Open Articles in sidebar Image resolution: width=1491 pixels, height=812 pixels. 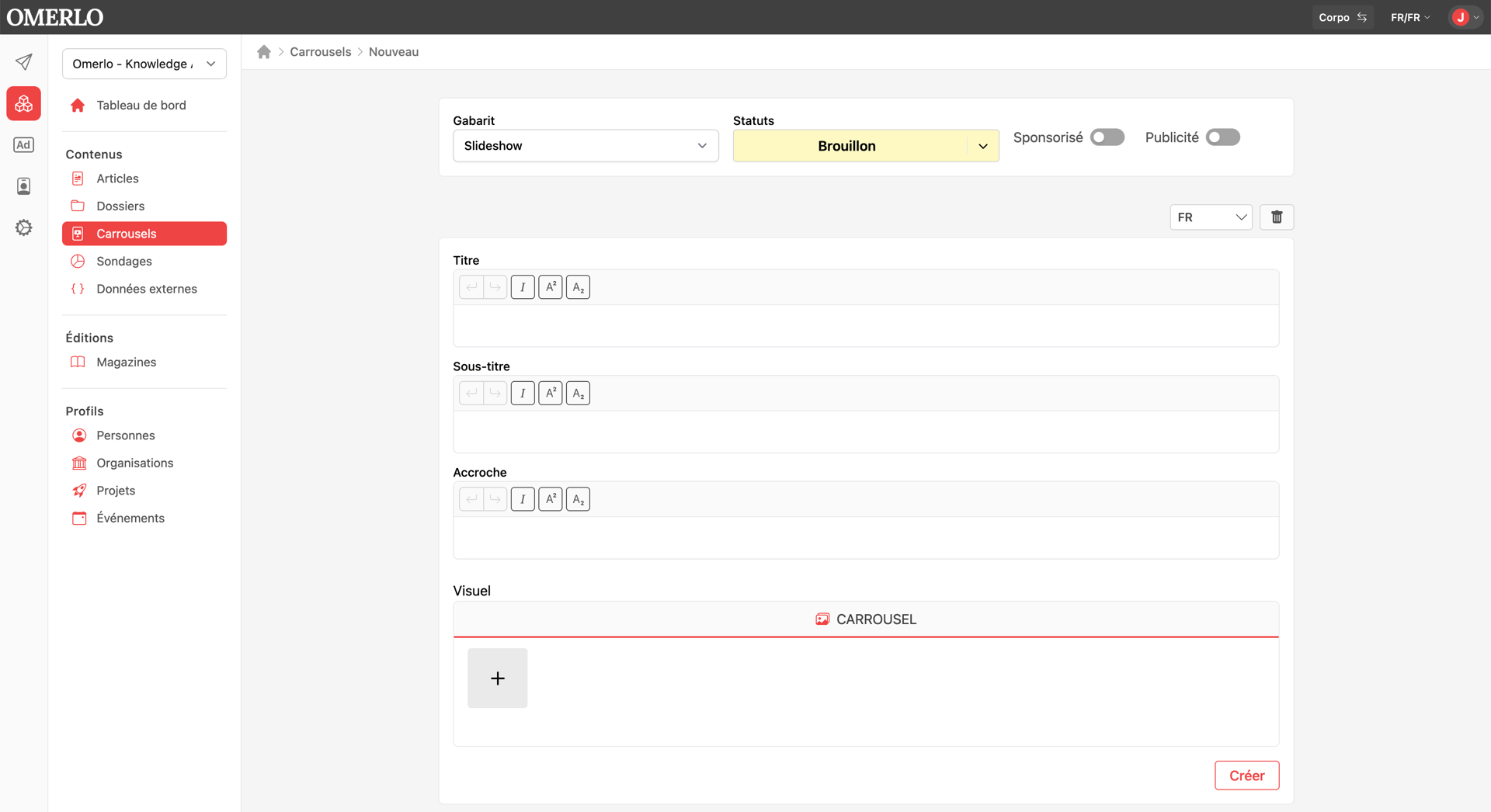144,179
